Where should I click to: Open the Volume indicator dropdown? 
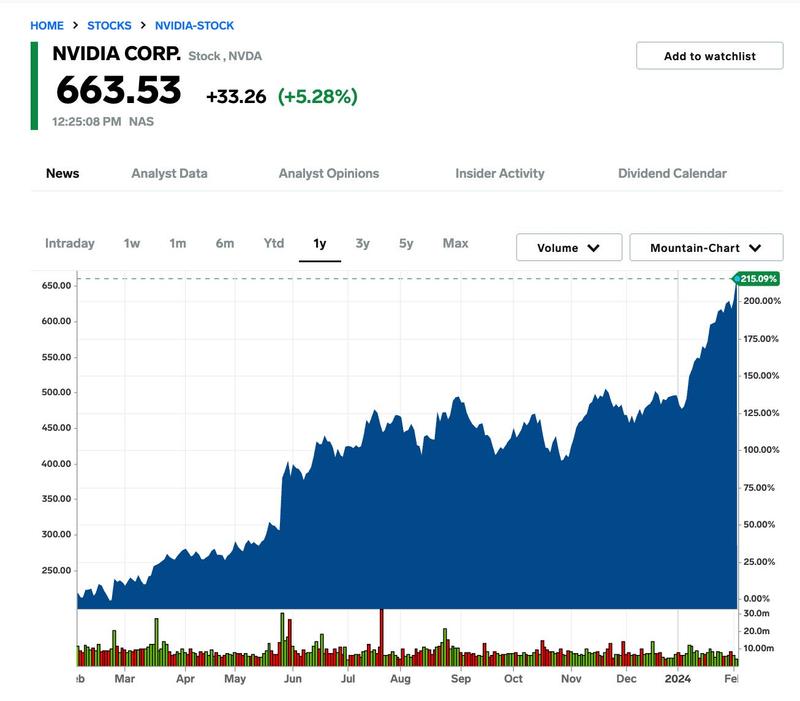569,247
